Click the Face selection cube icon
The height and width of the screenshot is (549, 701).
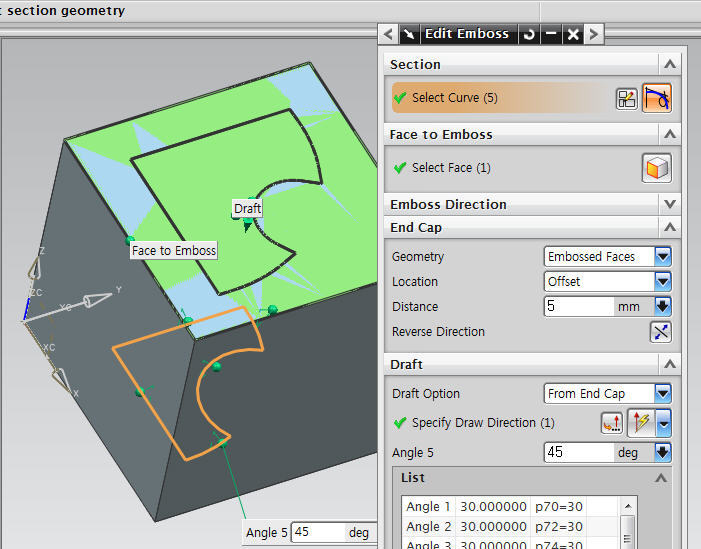point(657,168)
